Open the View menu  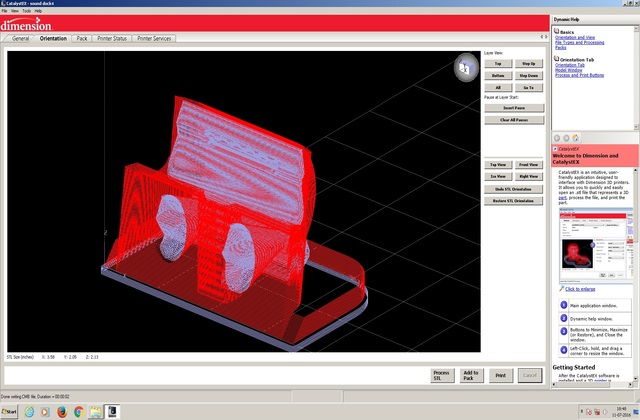coord(15,11)
